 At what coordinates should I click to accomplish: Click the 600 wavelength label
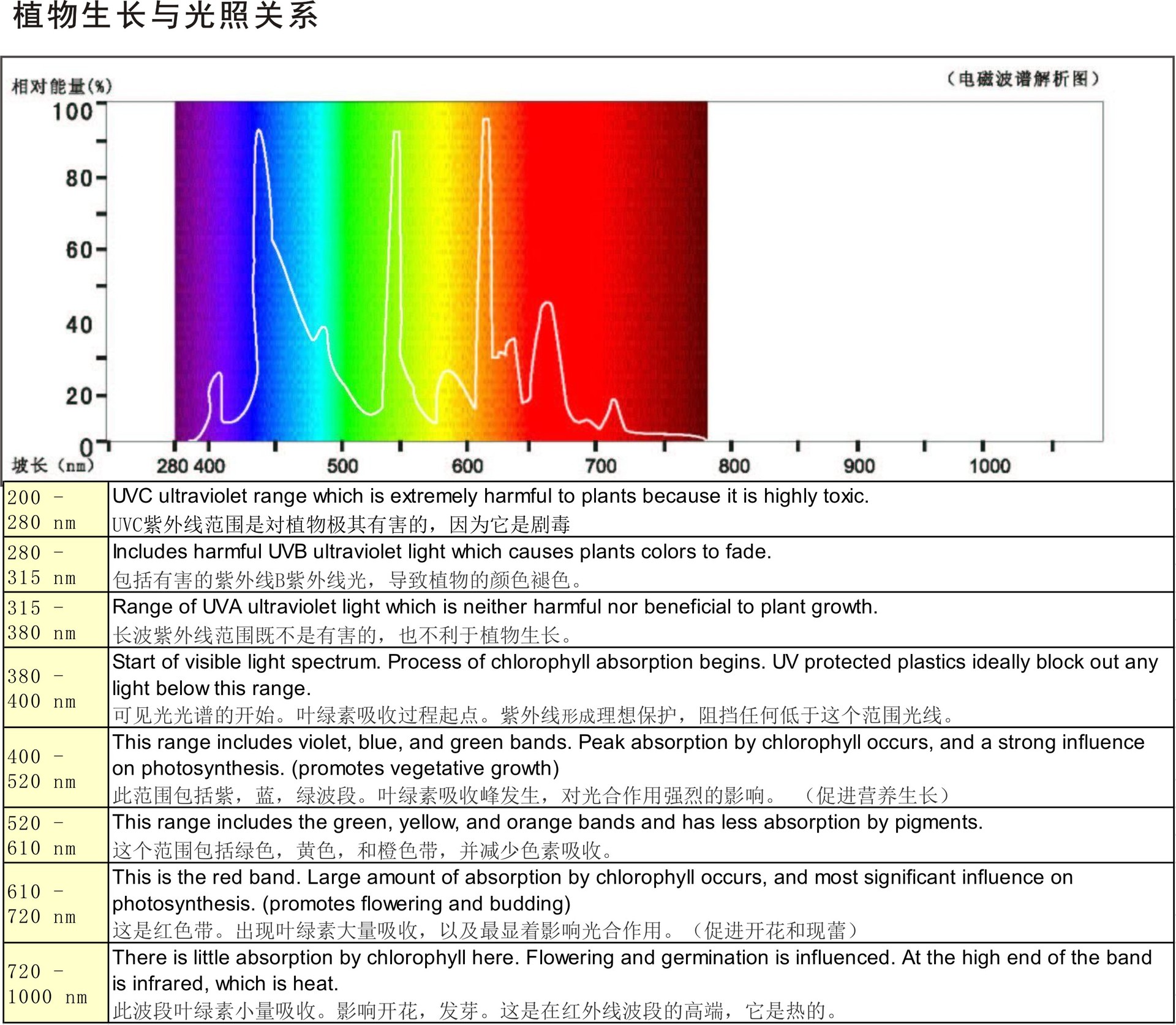click(x=467, y=467)
